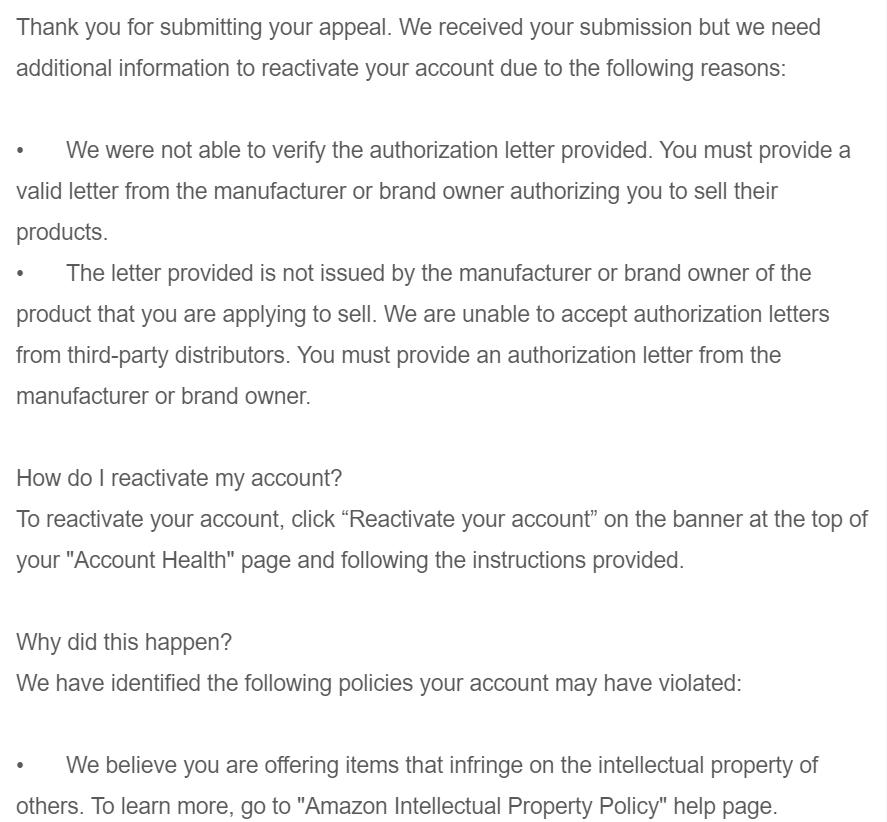Click the "Why did this happen?" heading
The image size is (887, 822).
tap(124, 643)
